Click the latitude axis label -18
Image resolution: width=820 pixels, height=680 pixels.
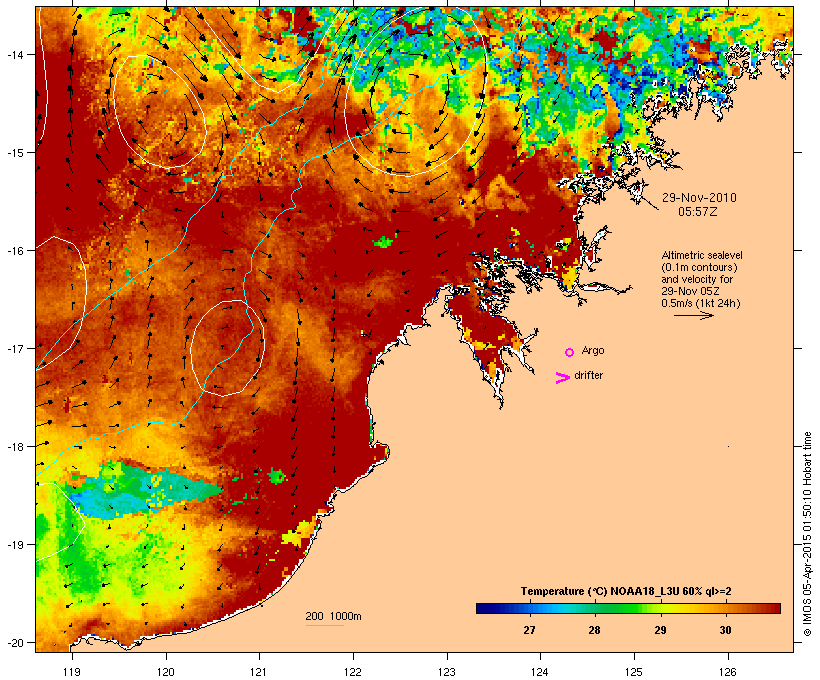coord(14,446)
